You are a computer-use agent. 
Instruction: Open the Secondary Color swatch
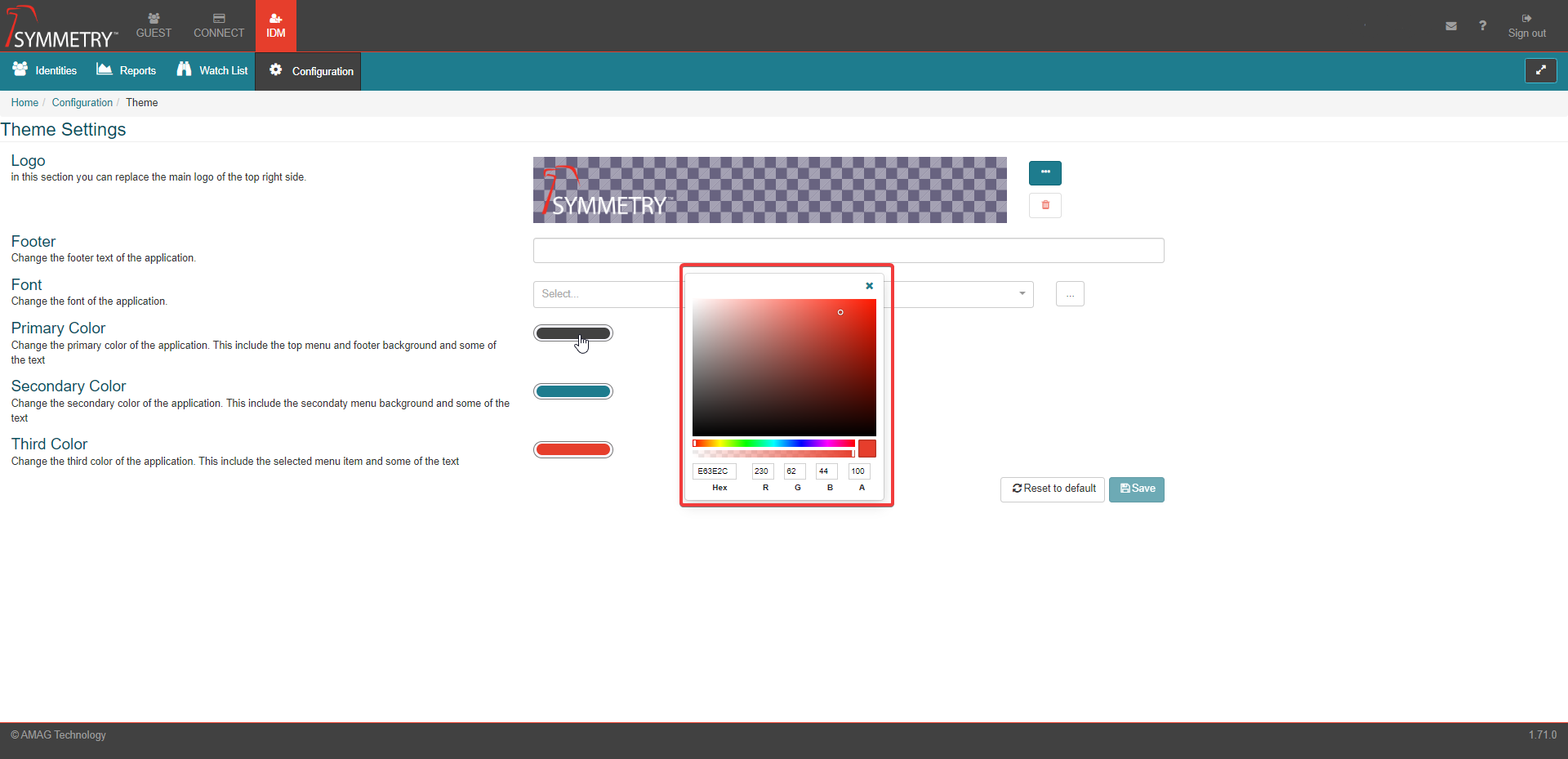click(573, 391)
